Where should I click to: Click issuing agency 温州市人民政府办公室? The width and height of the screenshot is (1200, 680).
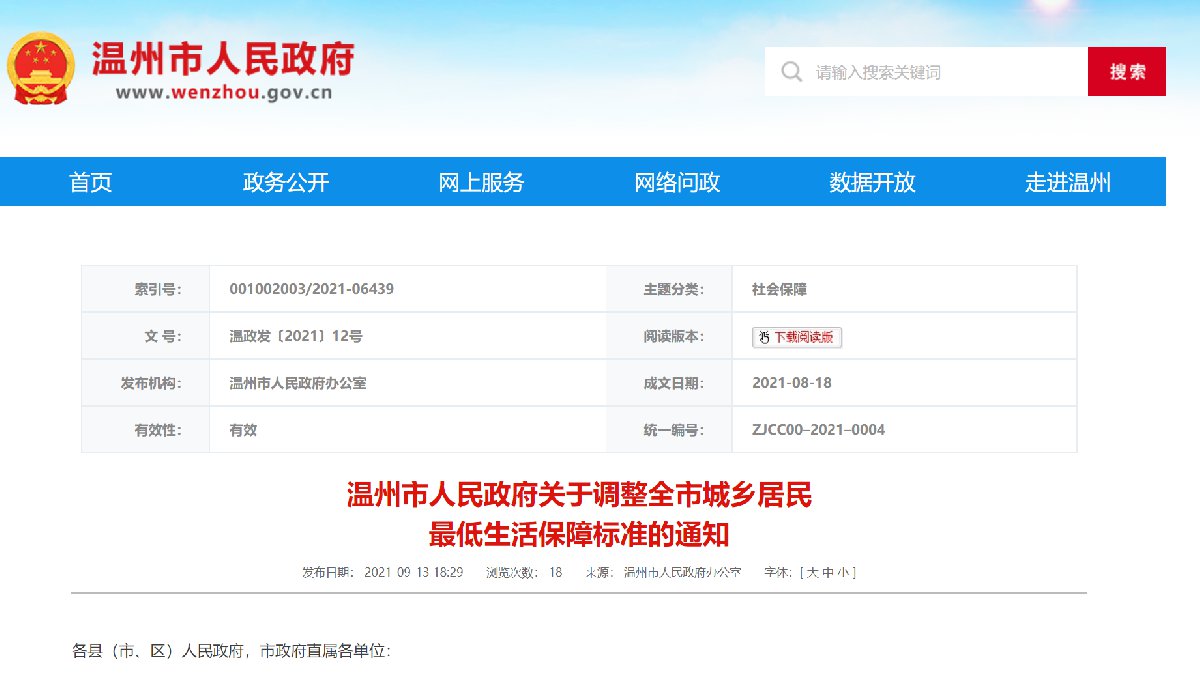point(298,383)
